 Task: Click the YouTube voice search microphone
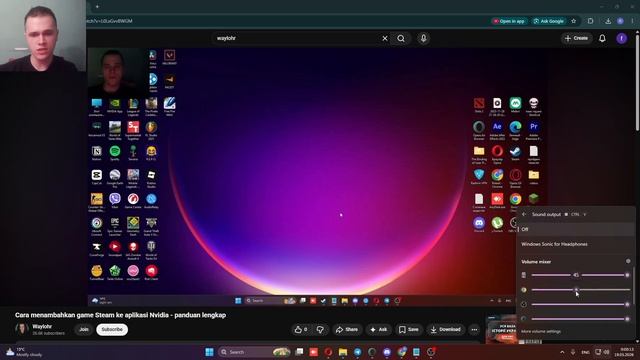(423, 38)
